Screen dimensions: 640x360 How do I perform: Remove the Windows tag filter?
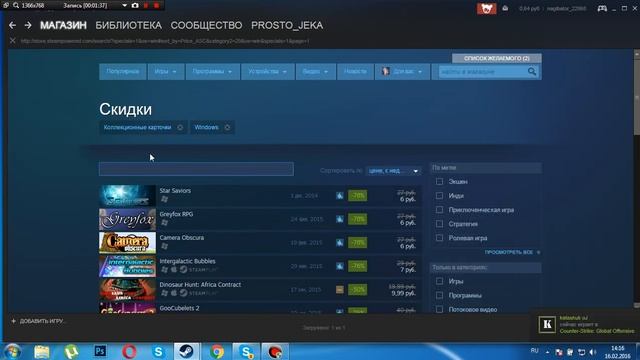[x=227, y=127]
